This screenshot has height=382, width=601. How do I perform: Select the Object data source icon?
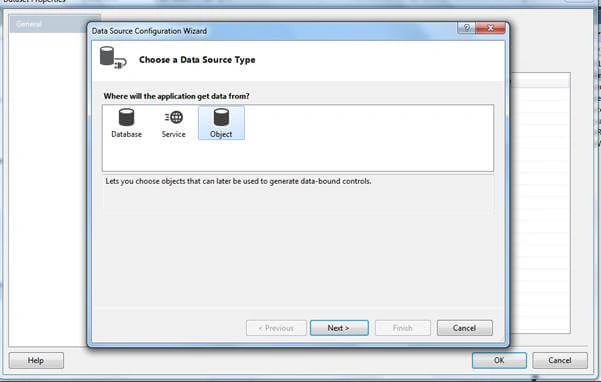tap(221, 123)
